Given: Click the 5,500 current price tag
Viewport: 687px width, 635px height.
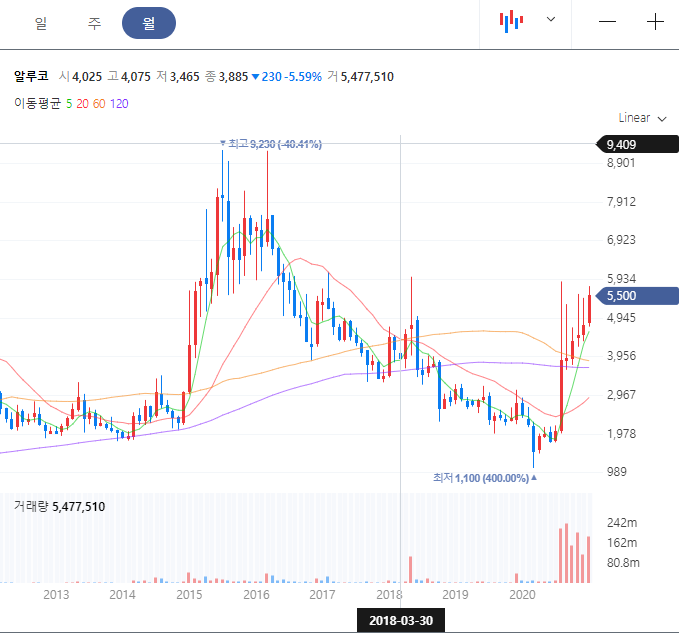Looking at the screenshot, I should [637, 296].
